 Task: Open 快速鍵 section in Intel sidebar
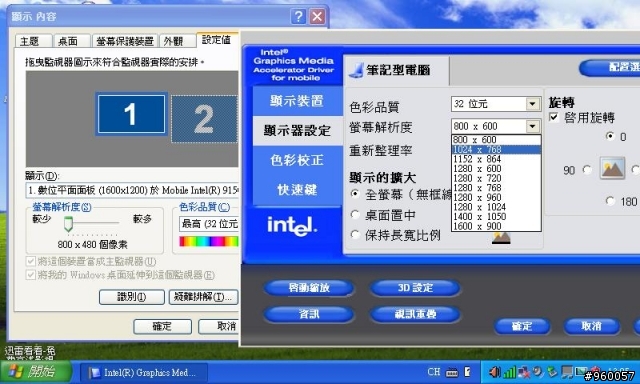(297, 189)
